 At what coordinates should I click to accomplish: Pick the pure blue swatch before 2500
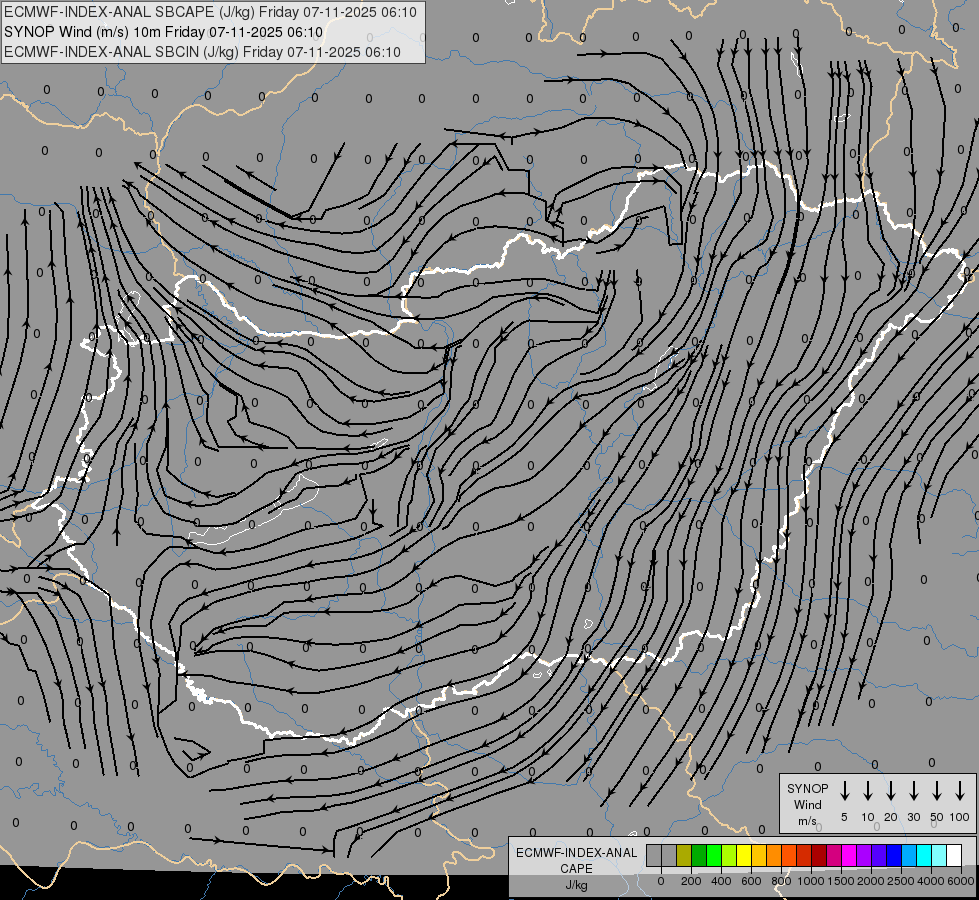[893, 855]
